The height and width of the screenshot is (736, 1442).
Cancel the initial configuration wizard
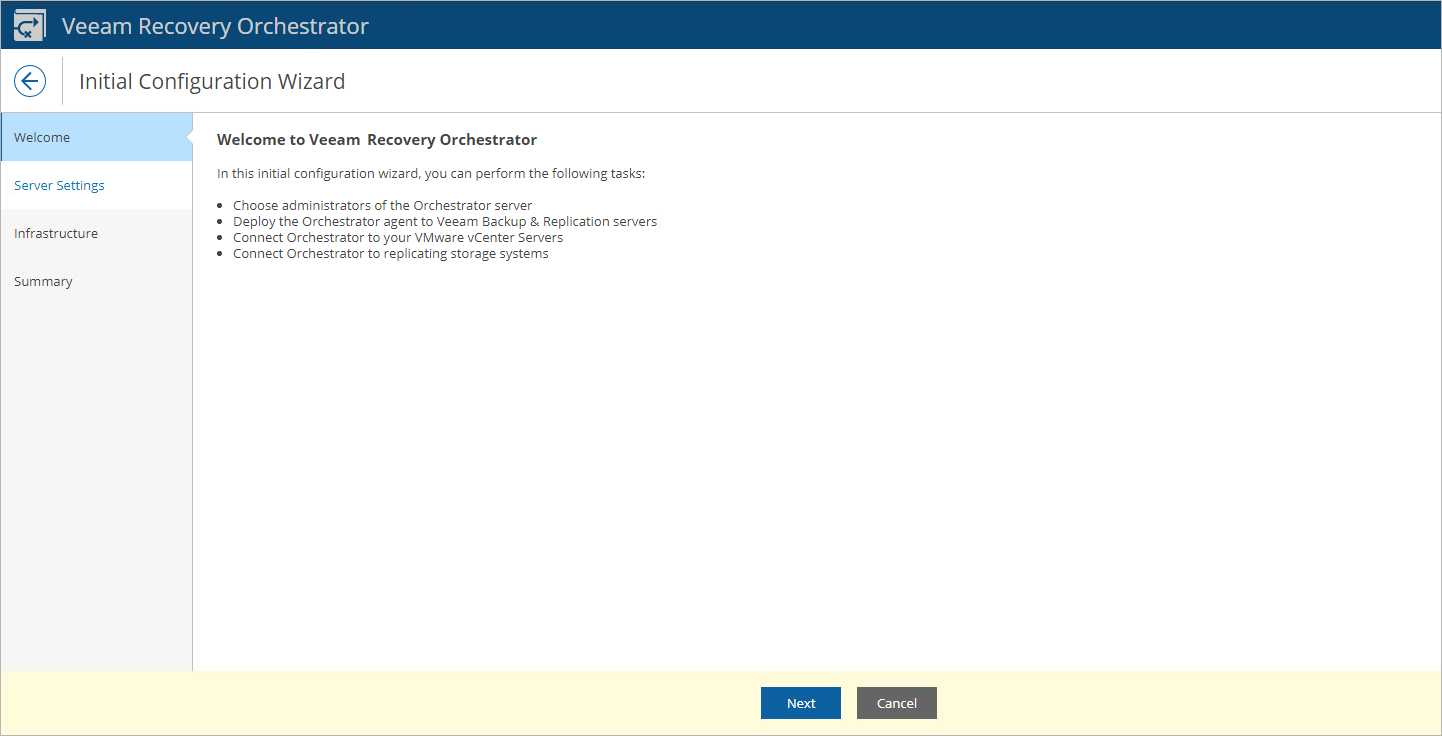click(896, 703)
